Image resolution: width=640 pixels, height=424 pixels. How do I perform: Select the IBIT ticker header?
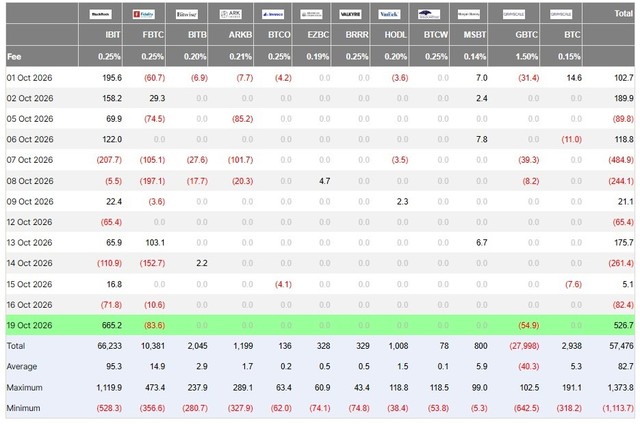113,35
